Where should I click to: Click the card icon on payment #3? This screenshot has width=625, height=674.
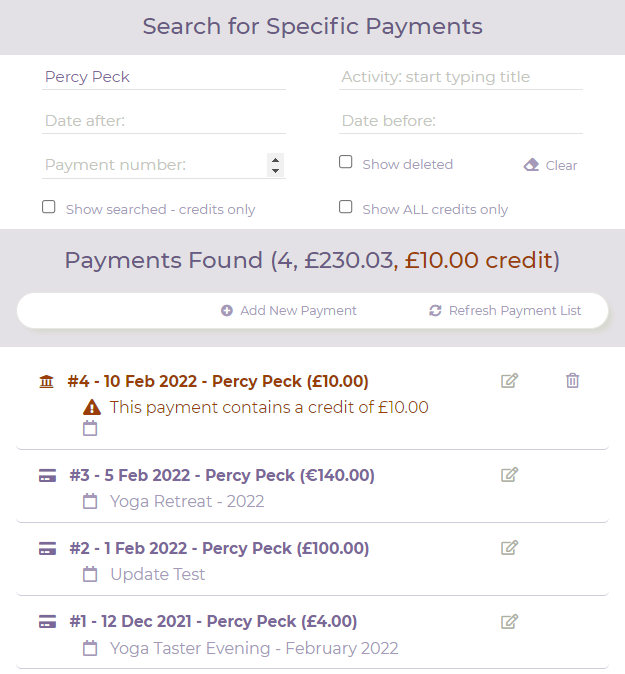(47, 476)
